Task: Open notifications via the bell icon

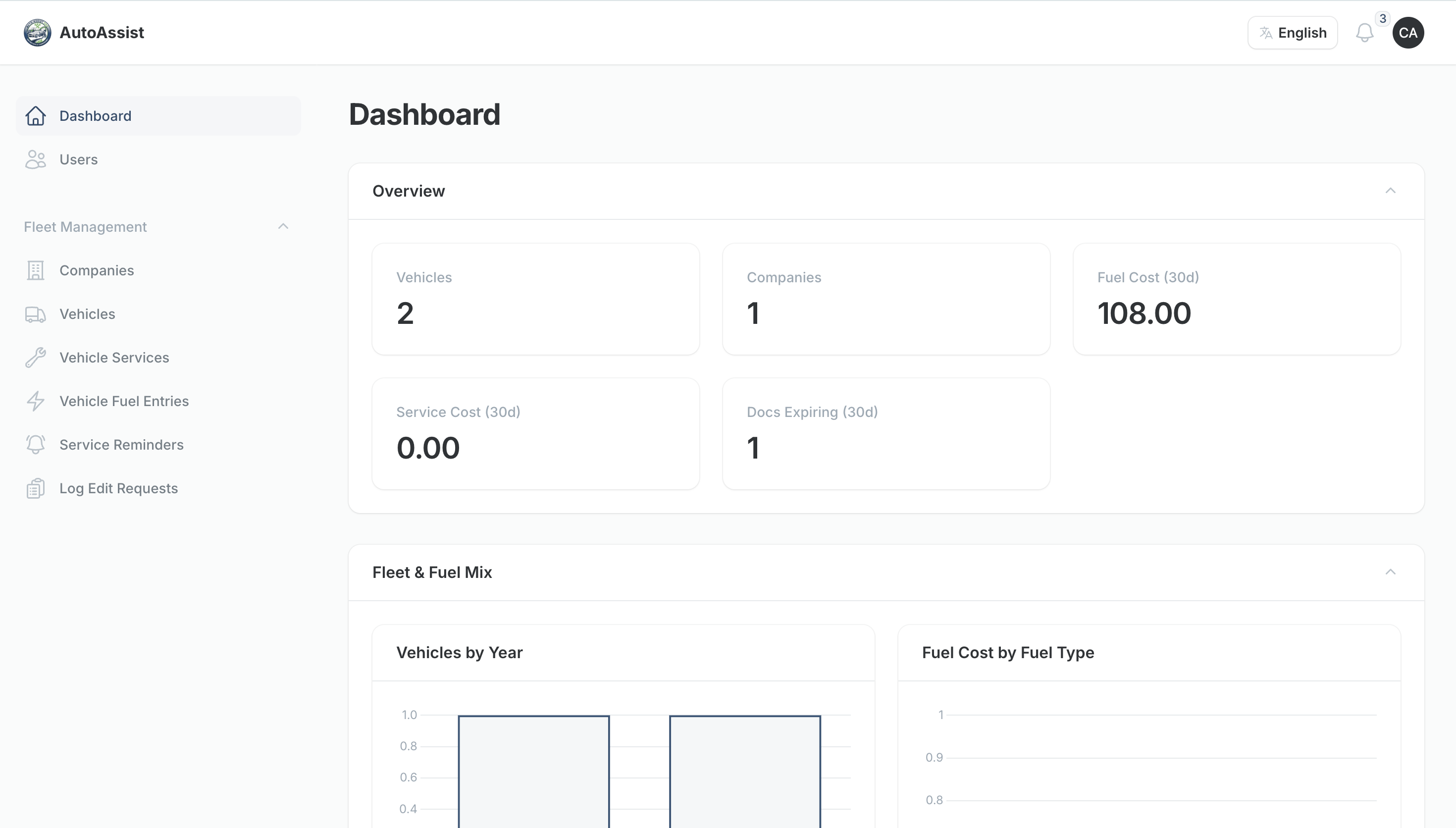Action: coord(1364,32)
